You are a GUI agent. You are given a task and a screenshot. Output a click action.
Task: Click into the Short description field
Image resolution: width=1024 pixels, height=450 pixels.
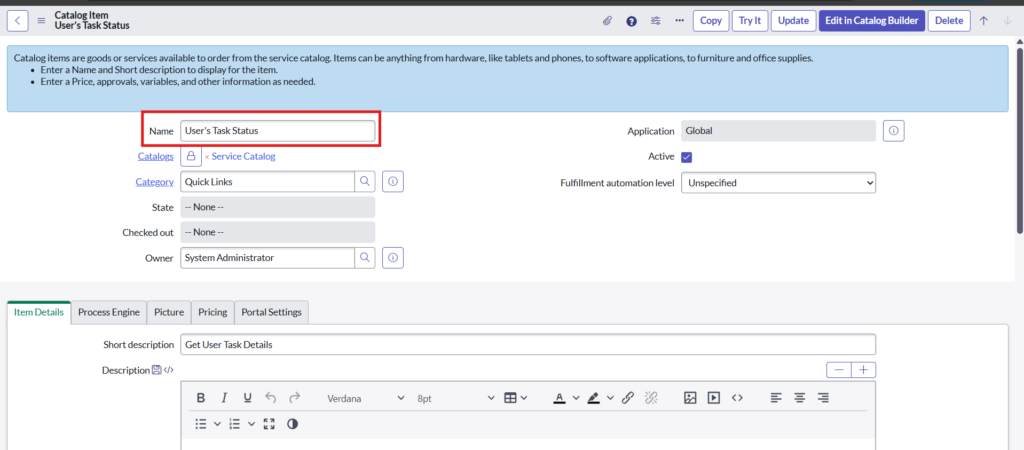pyautogui.click(x=528, y=344)
